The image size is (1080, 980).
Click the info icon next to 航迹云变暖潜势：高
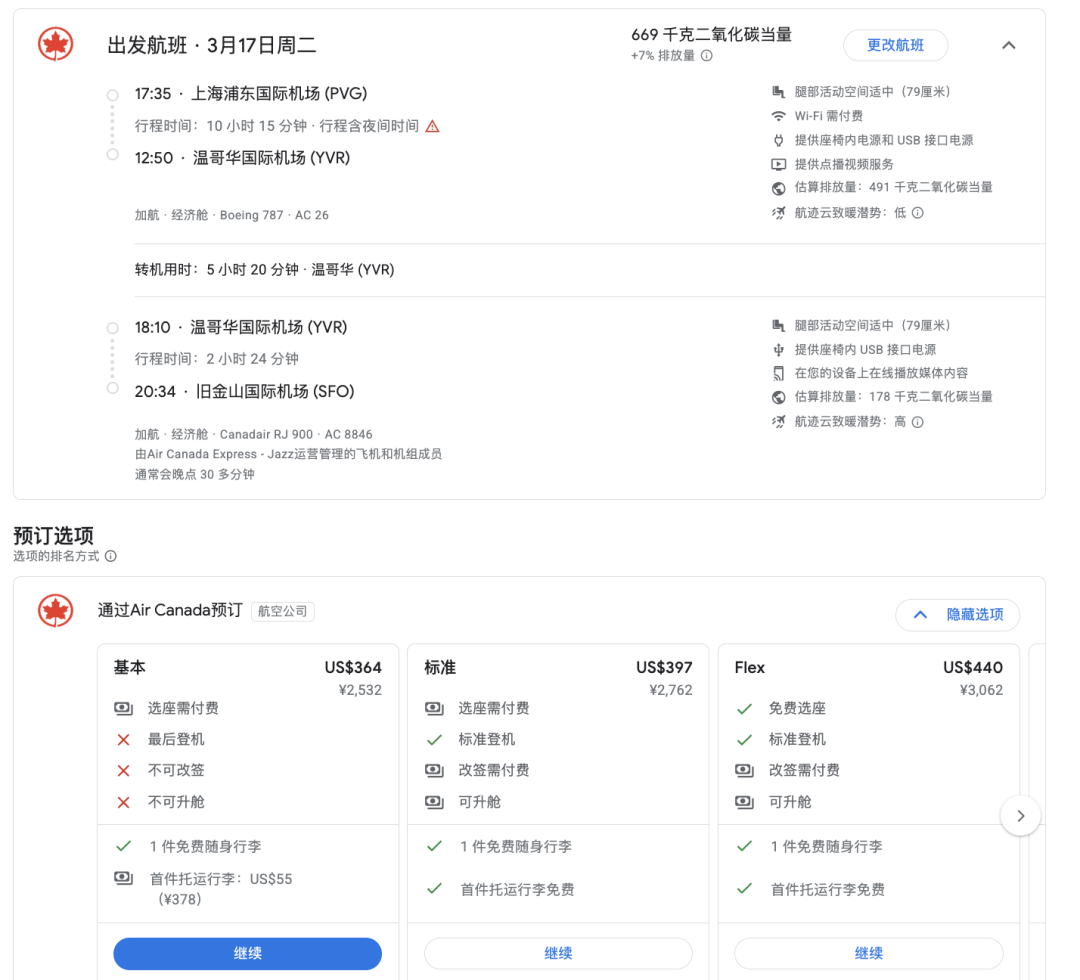click(x=917, y=422)
